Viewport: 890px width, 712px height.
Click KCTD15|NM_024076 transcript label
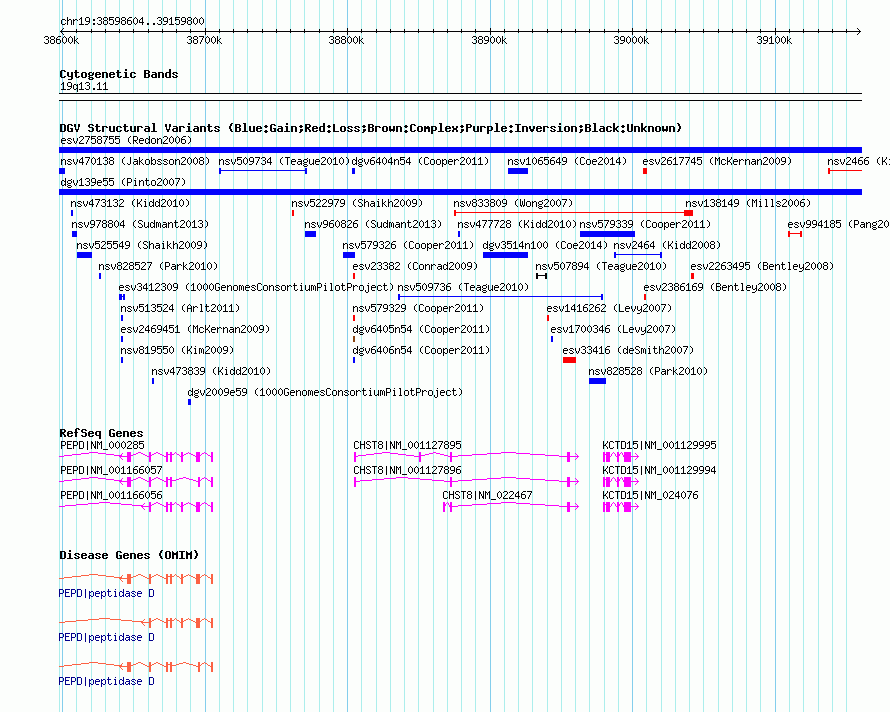tap(650, 496)
